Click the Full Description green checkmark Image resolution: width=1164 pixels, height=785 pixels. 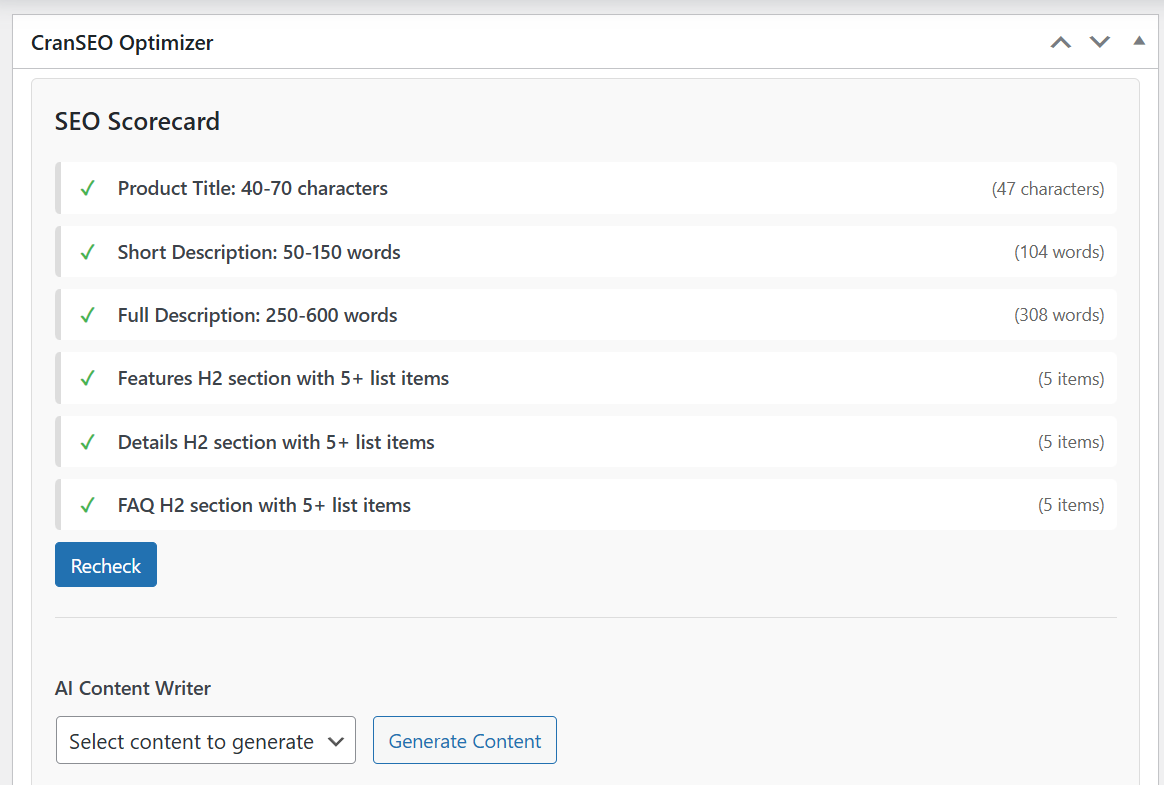pos(88,315)
